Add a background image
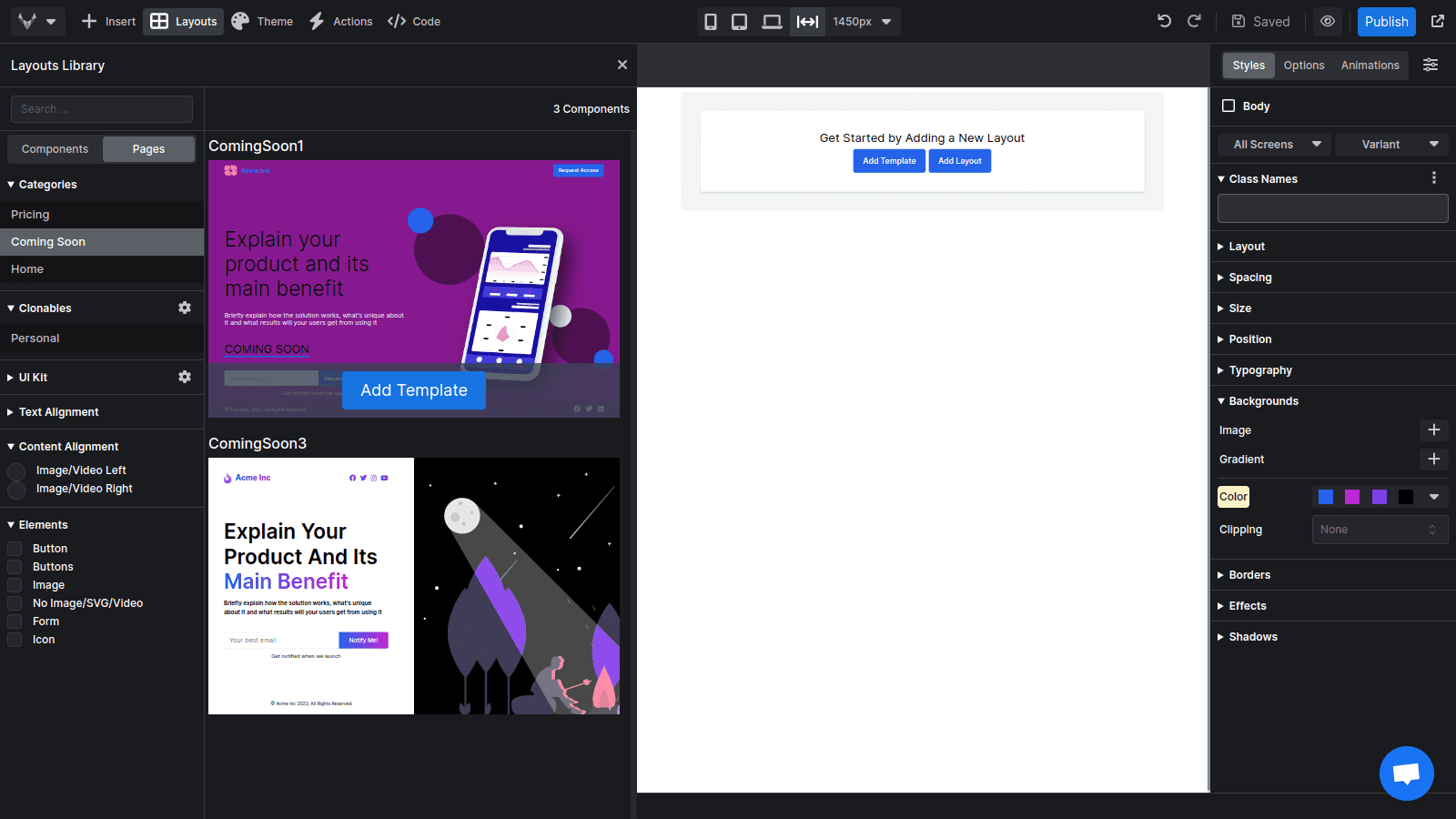Screen dimensions: 1456x819 1434,430
